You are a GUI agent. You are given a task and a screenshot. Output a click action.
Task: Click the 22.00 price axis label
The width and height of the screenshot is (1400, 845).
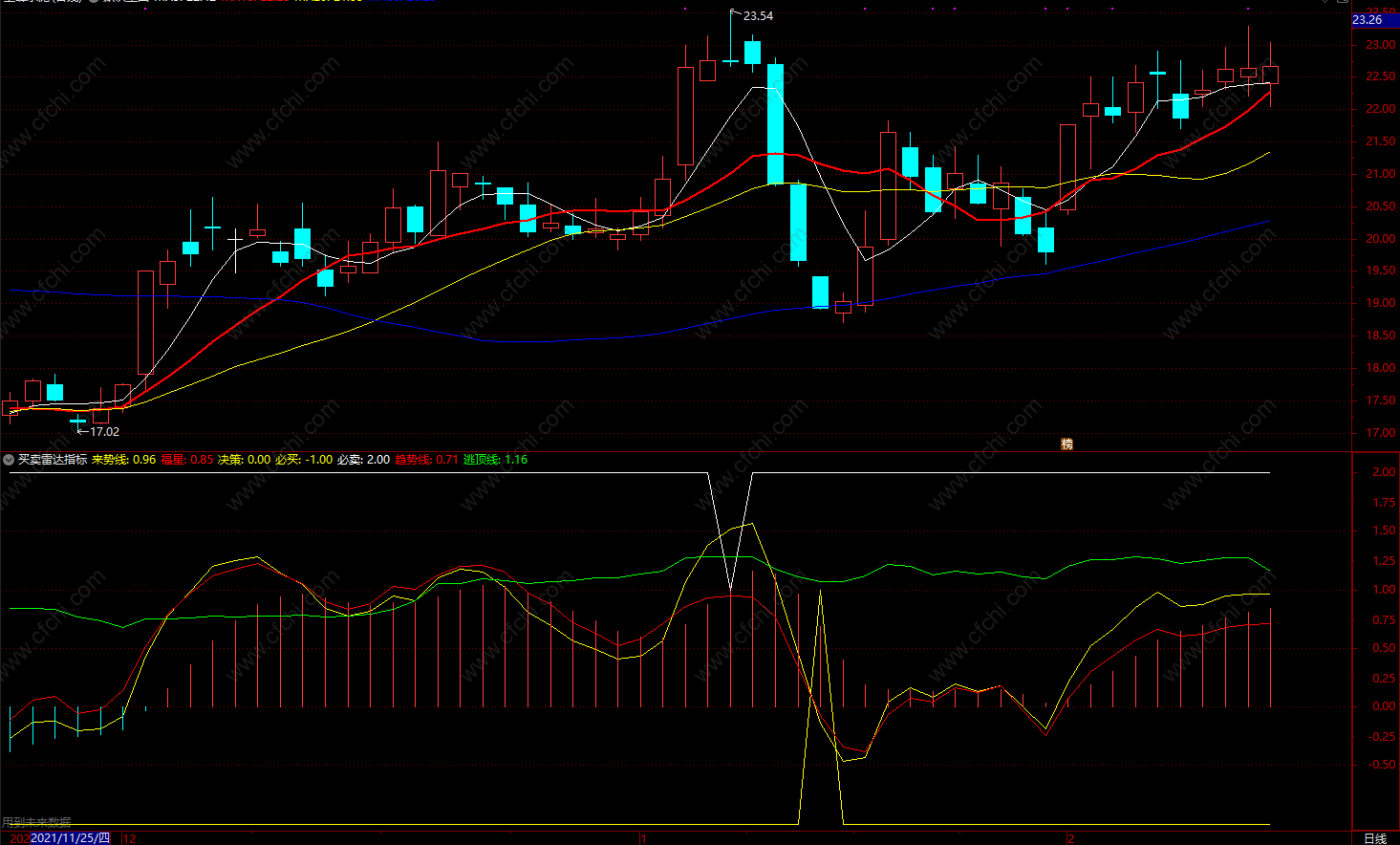pos(1380,110)
